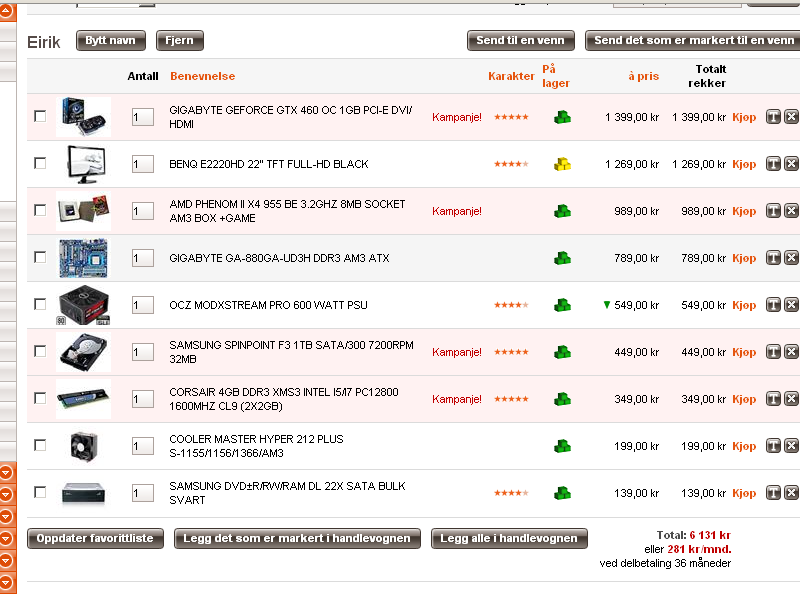Click the T icon for BENQ E2220HD row
800x600 pixels.
(773, 164)
